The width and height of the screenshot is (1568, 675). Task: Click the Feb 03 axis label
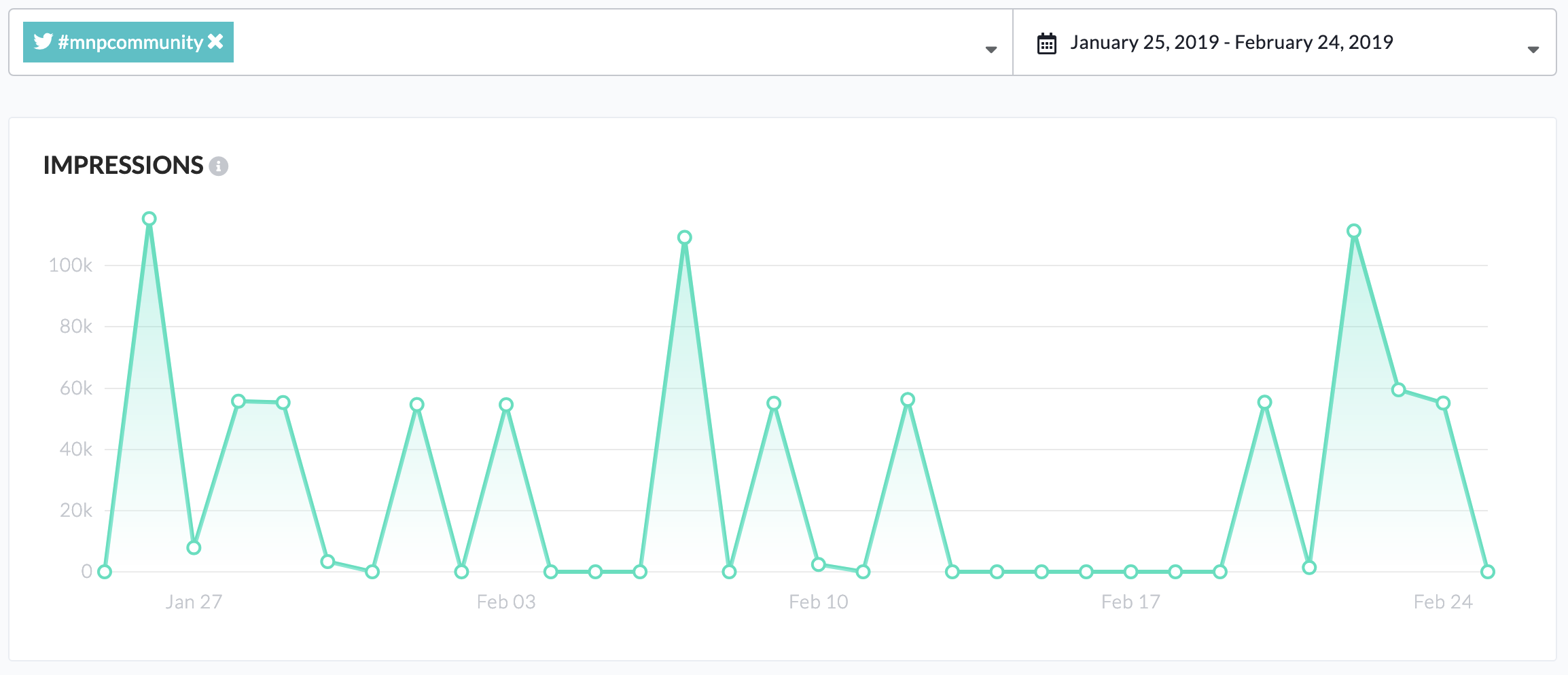506,602
